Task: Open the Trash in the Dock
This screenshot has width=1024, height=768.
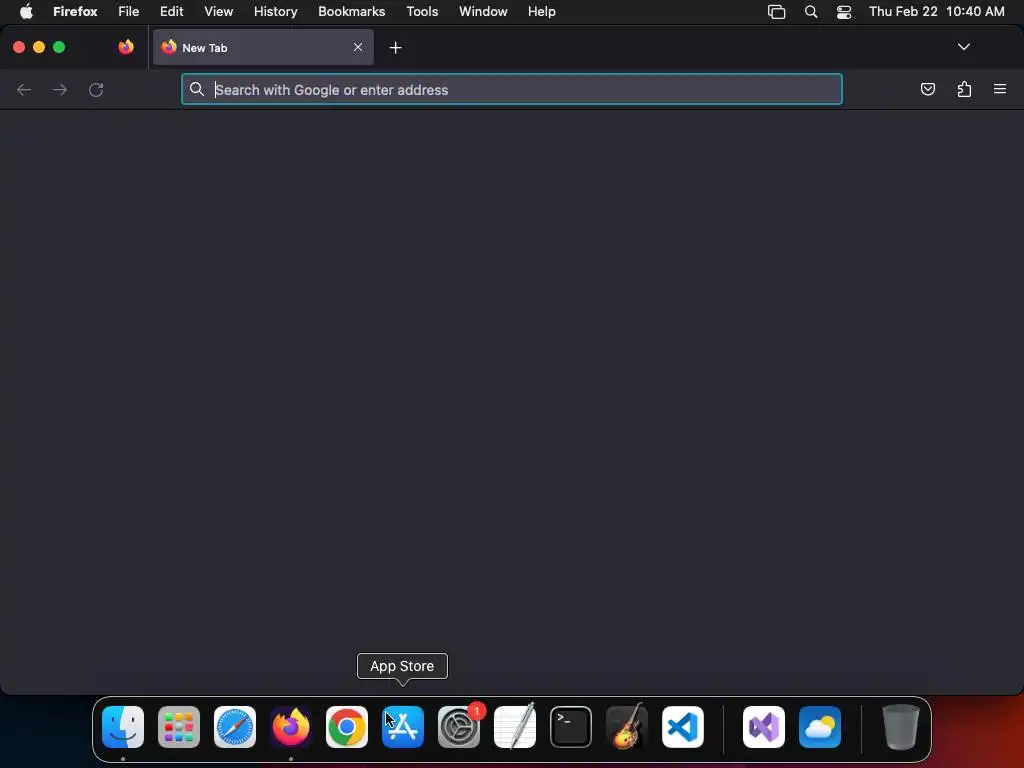Action: coord(901,727)
